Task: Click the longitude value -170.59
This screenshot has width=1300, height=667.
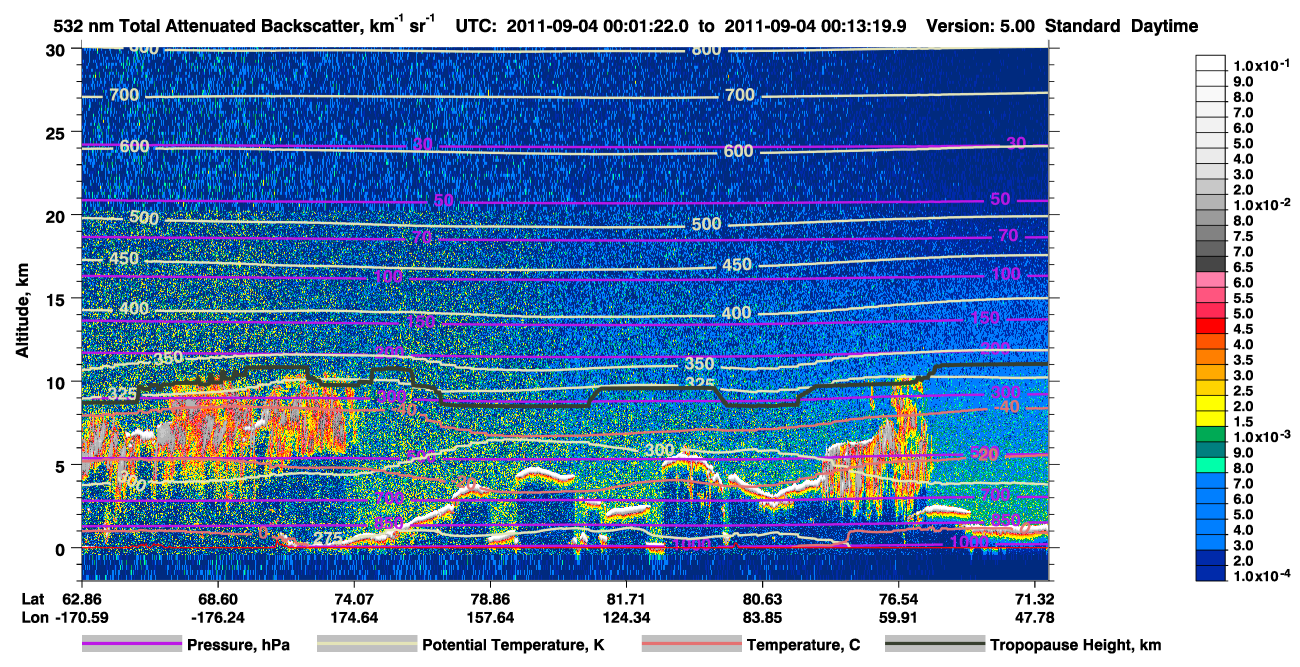Action: [x=80, y=616]
